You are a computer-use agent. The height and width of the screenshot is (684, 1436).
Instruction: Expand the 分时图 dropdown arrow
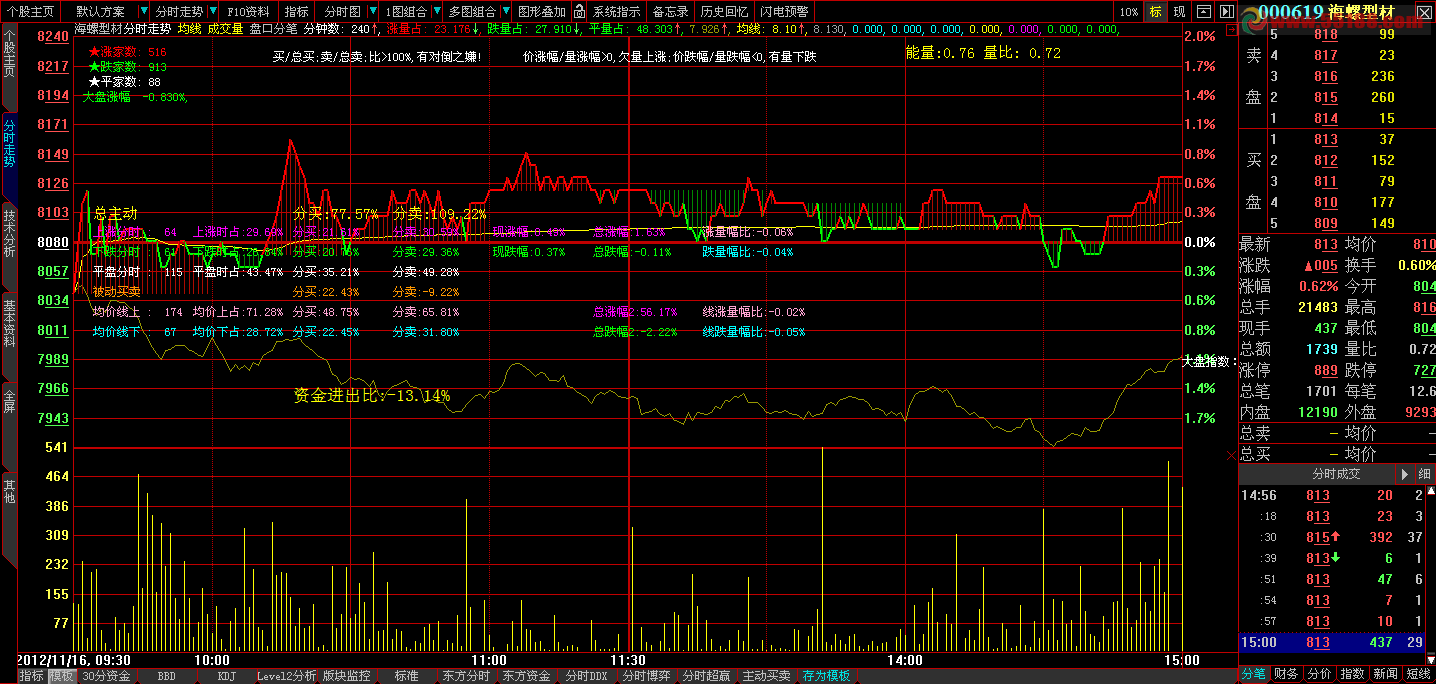pos(371,11)
